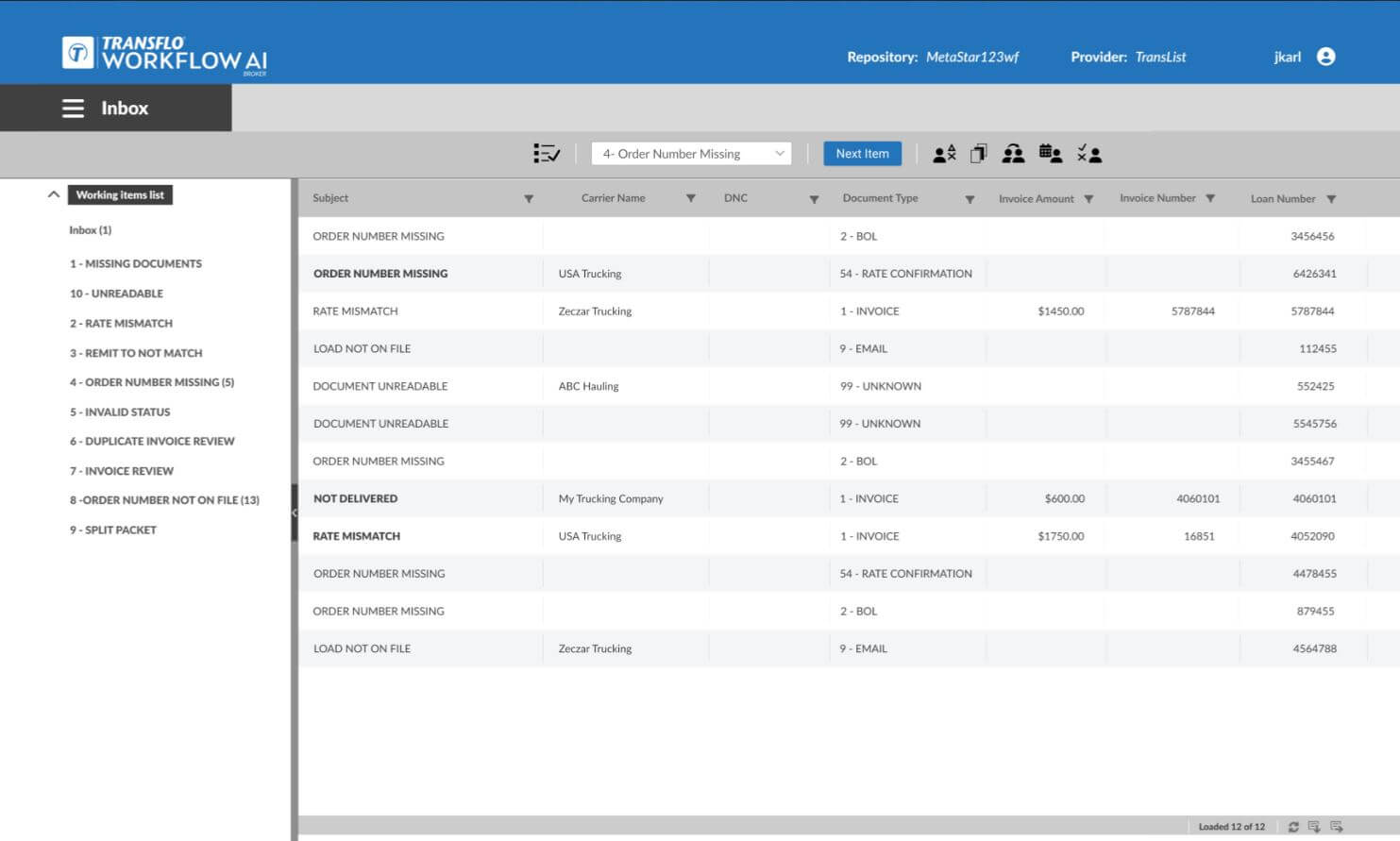Click the Transflo Workflow AI logo
Image resolution: width=1400 pixels, height=841 pixels.
165,55
